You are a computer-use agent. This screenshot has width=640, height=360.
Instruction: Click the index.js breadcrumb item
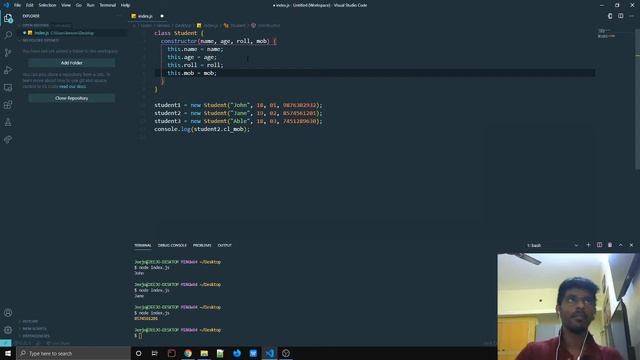click(208, 25)
